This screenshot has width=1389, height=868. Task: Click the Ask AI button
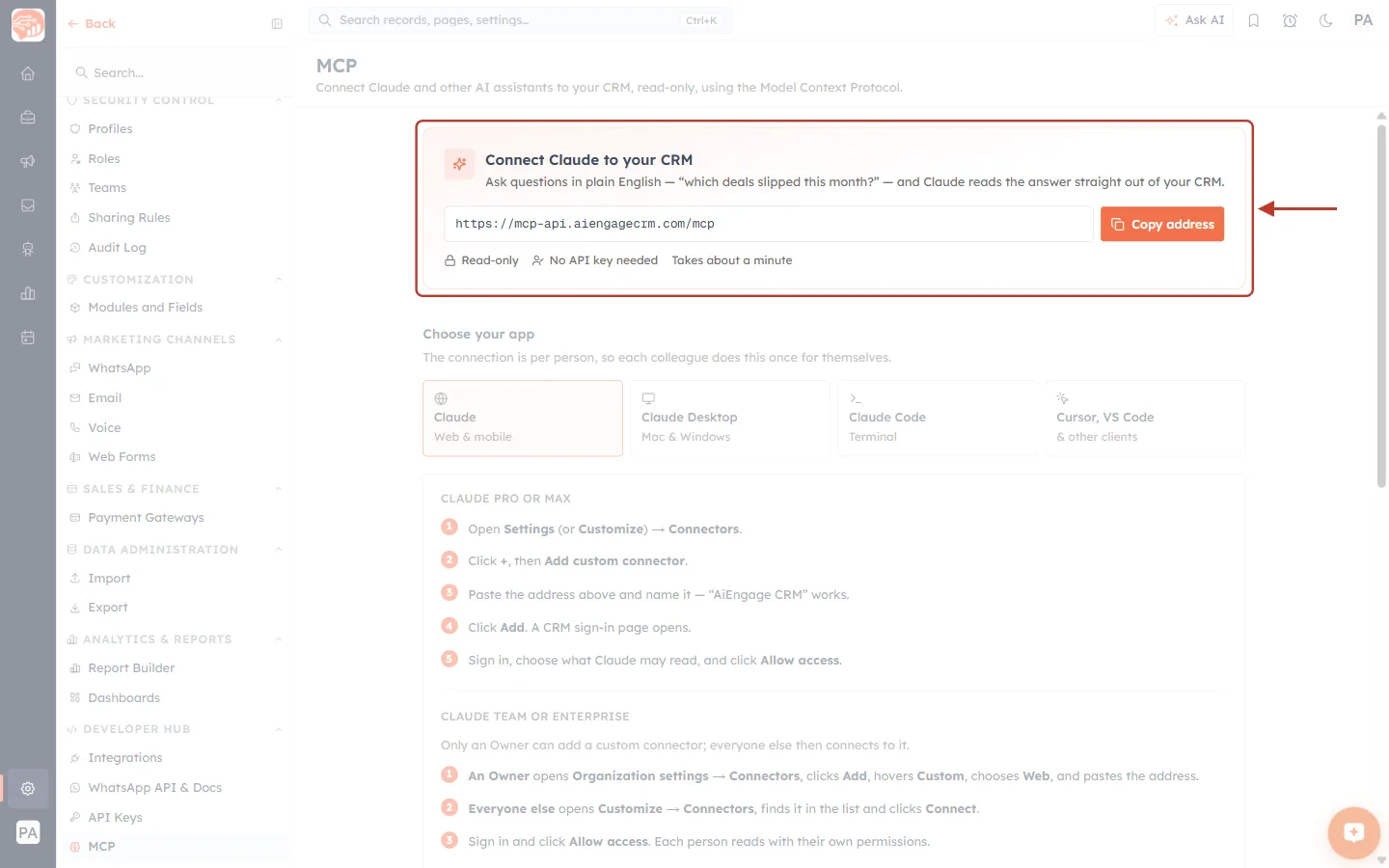(1194, 20)
